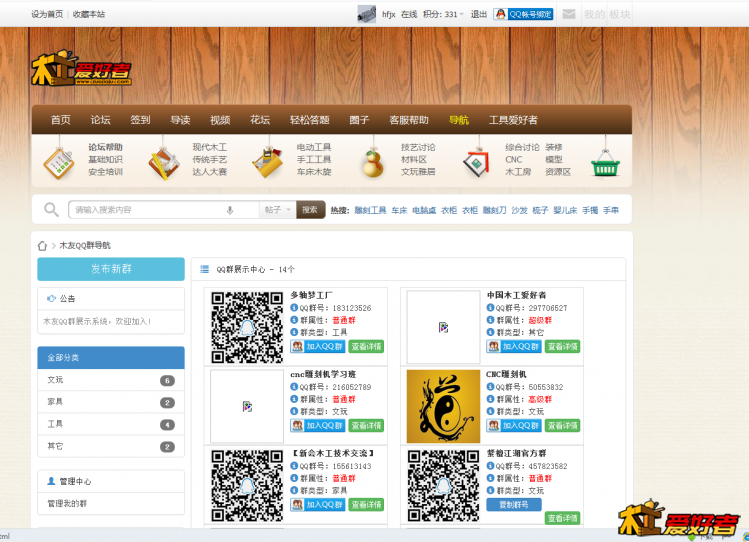Open the 花坛 nav item
749x542 pixels.
[260, 120]
